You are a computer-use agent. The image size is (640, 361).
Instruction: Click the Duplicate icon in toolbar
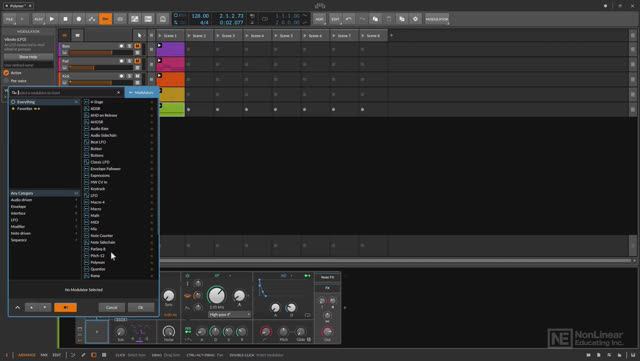402,19
